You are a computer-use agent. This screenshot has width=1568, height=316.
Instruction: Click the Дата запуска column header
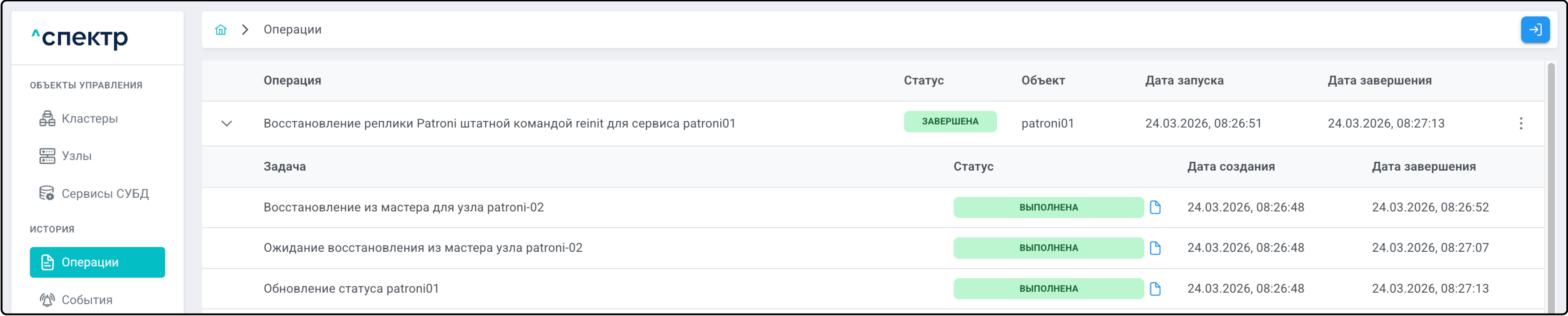pos(1184,80)
